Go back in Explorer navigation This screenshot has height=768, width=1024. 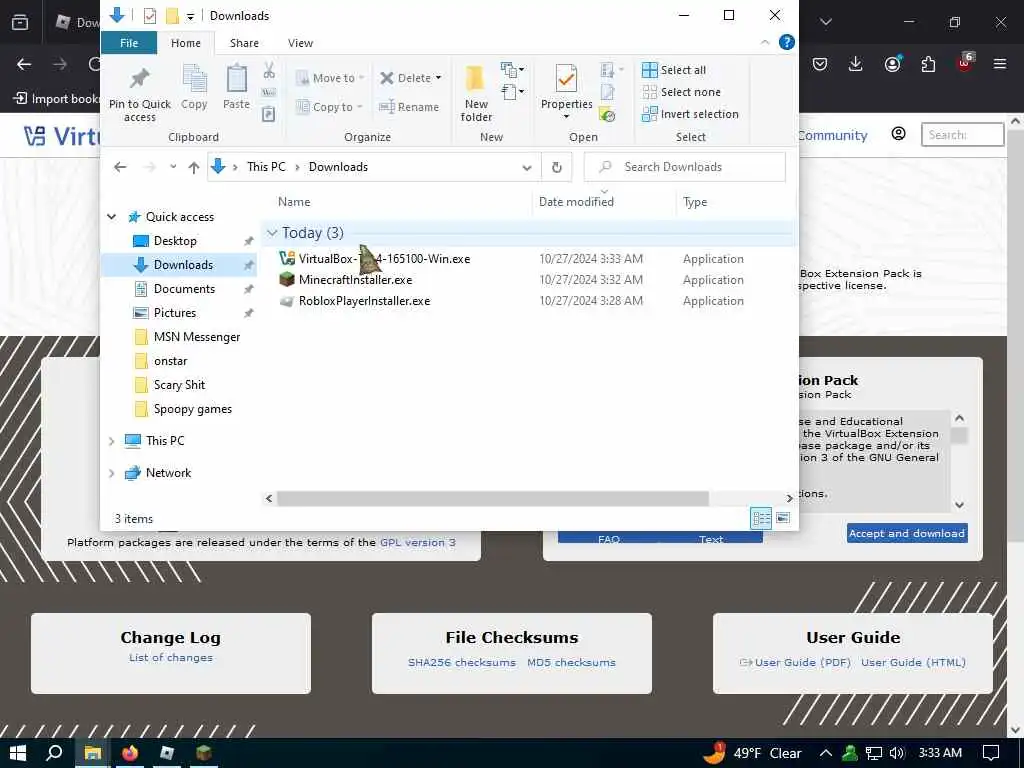(x=120, y=167)
